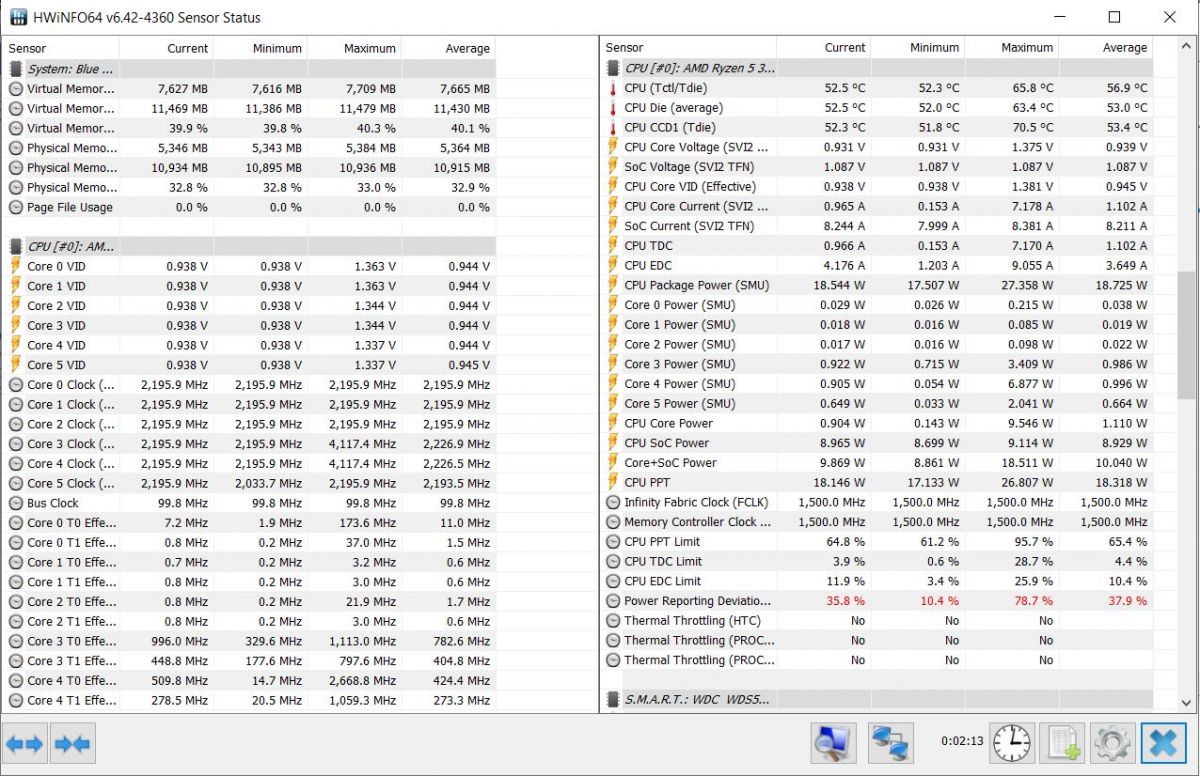Click the lightning icon for Core 5 VID
Screen dimensions: 1200x776
[x=15, y=365]
